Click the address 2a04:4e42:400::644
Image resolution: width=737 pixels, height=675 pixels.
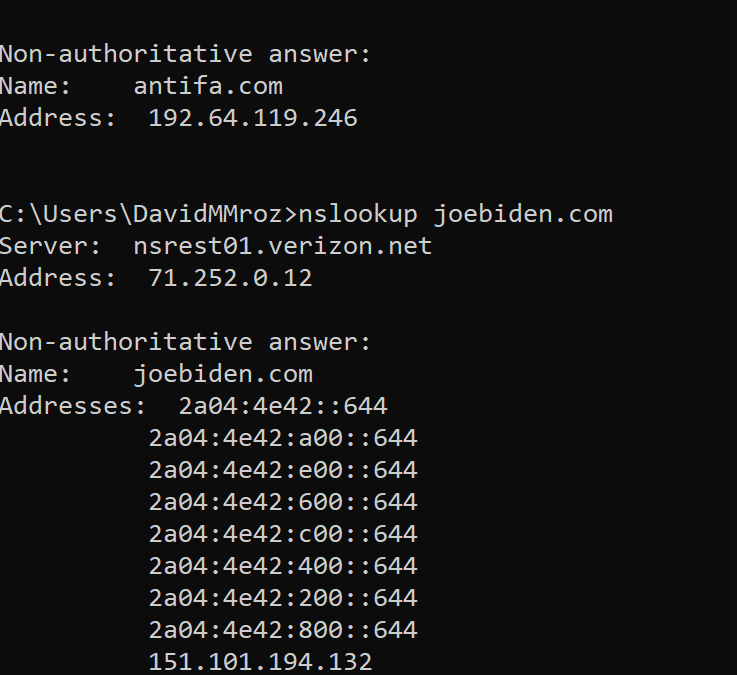click(283, 565)
